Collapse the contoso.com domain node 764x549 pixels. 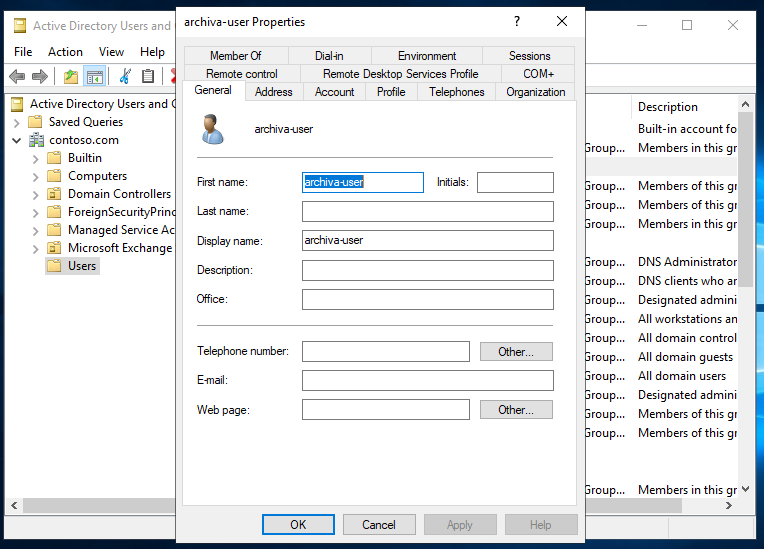[x=17, y=140]
